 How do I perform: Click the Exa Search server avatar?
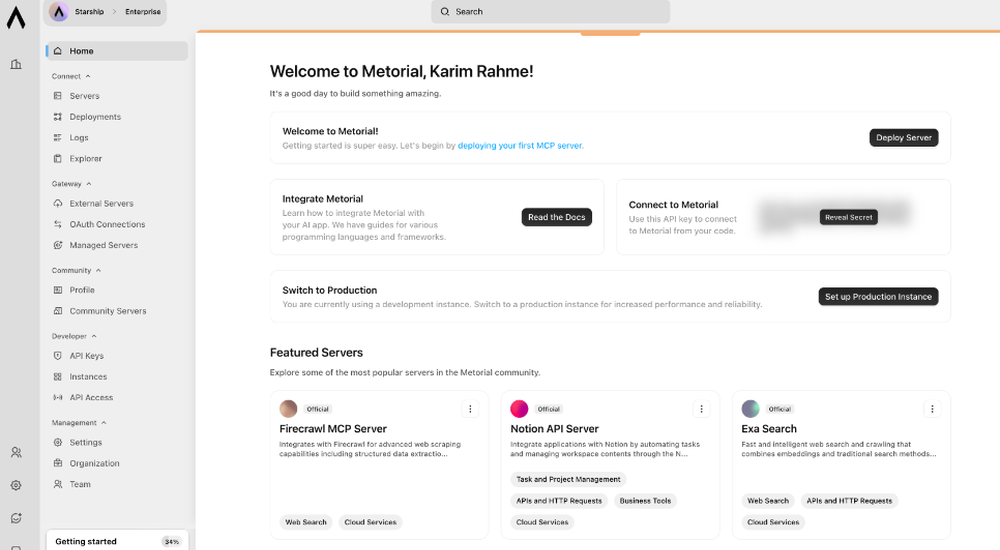[x=751, y=408]
